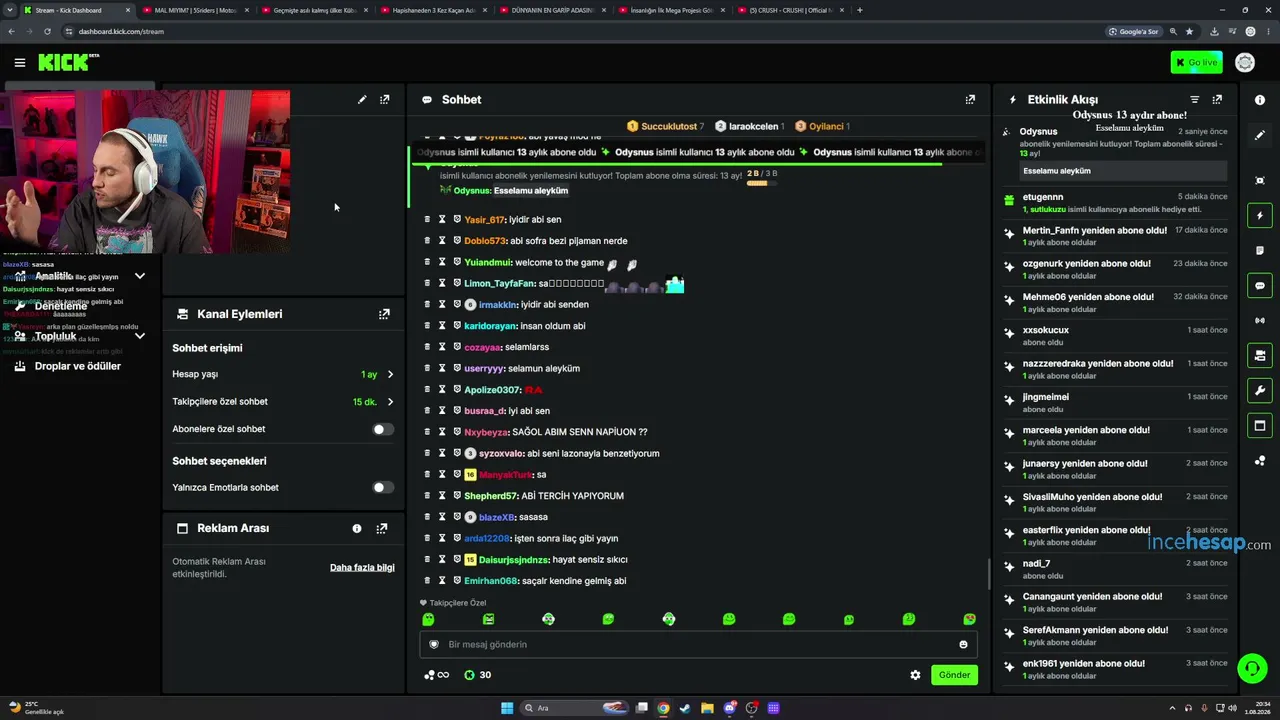The image size is (1280, 720).
Task: Click the info icon next to Reklam Arası
Action: (x=357, y=528)
